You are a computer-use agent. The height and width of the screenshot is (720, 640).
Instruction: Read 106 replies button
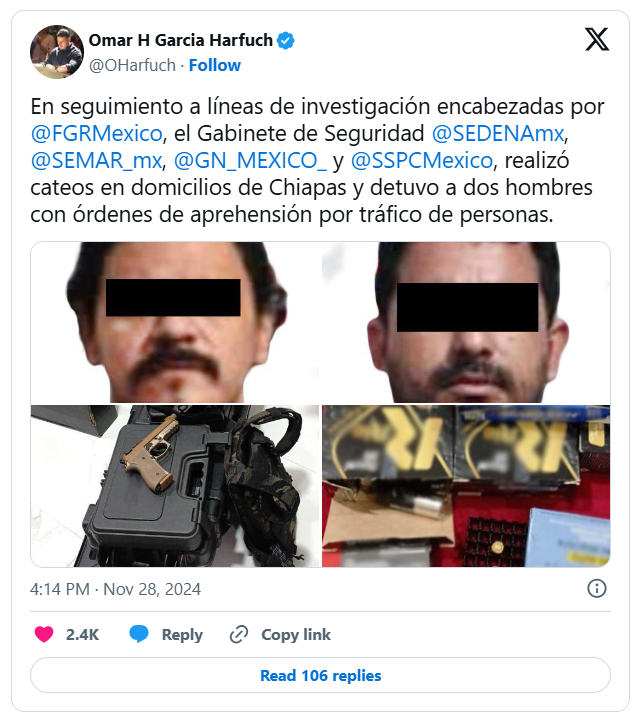pyautogui.click(x=320, y=675)
